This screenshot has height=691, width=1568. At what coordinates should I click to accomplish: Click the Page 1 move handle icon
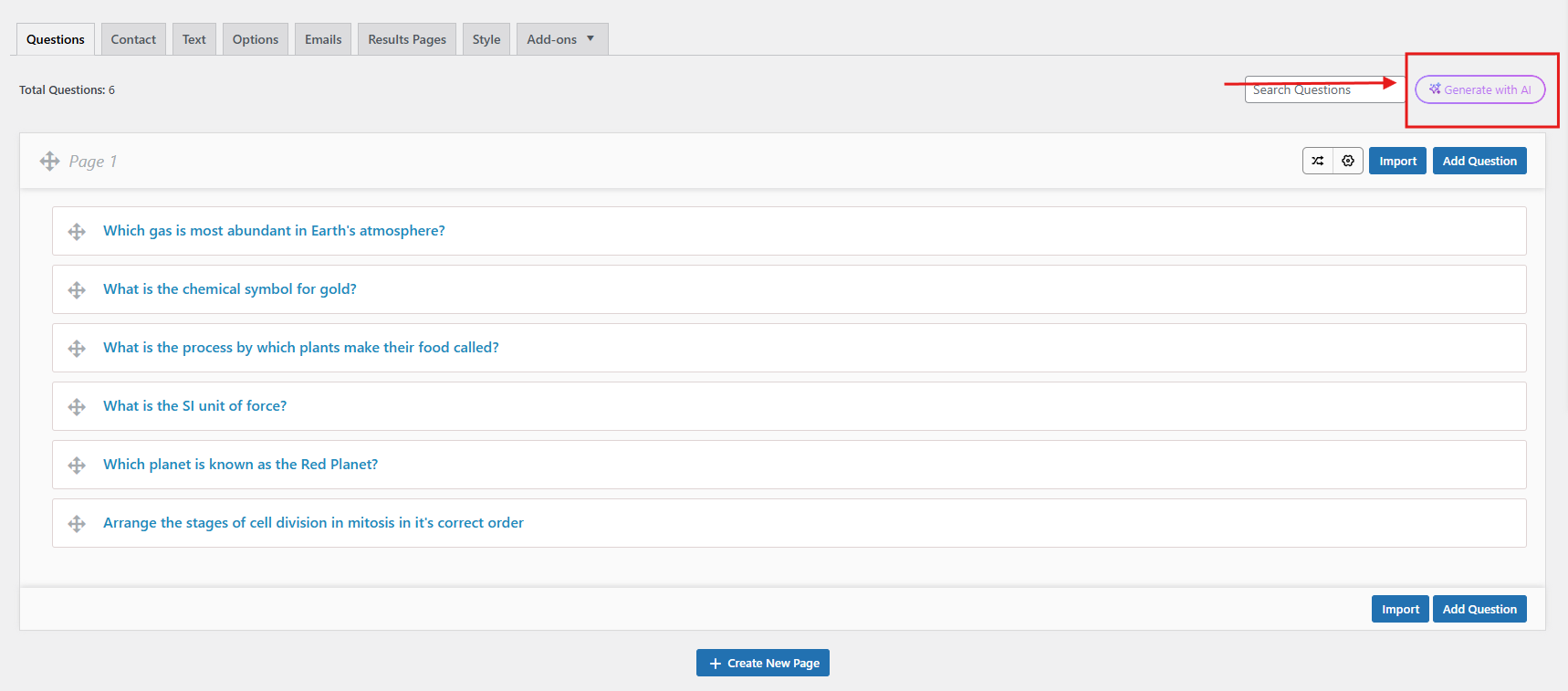(49, 162)
